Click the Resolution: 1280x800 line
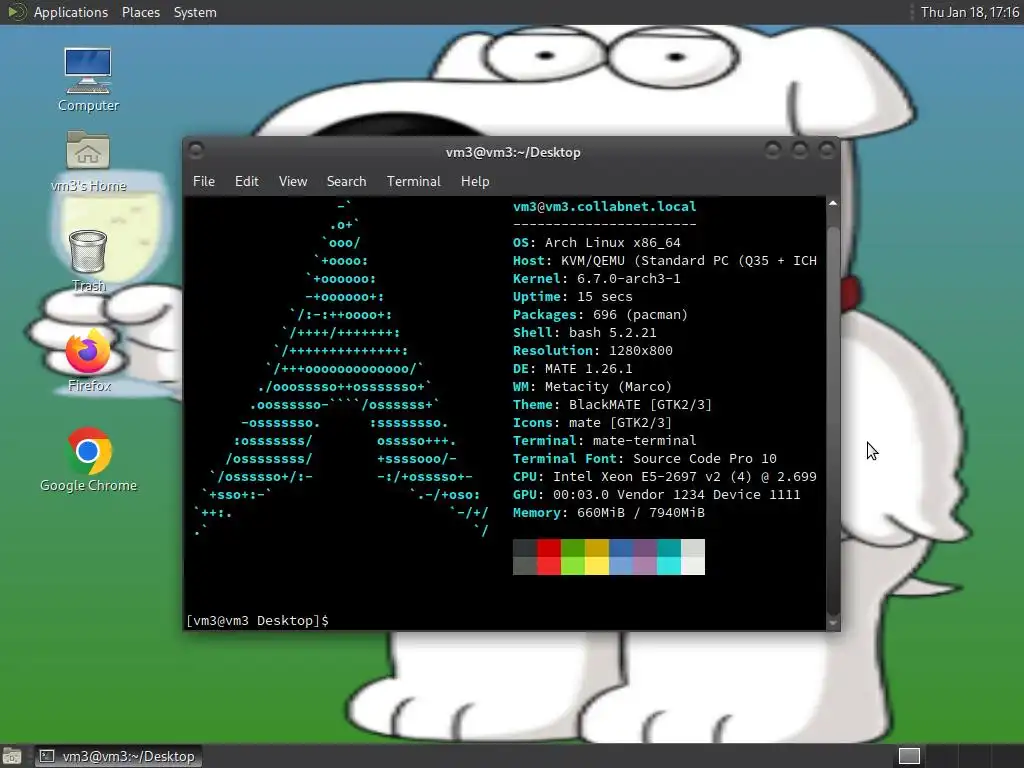 click(x=593, y=351)
